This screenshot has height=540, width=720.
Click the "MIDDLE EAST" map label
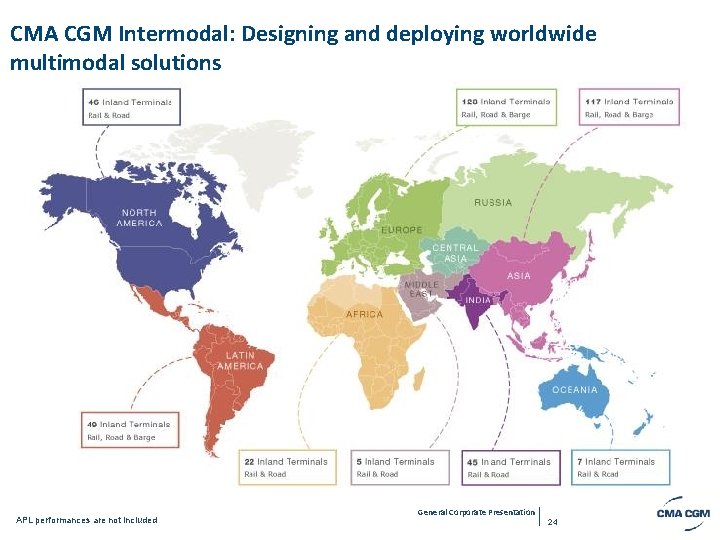pos(421,289)
